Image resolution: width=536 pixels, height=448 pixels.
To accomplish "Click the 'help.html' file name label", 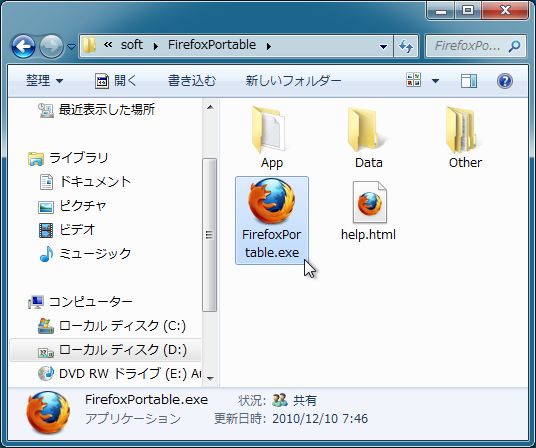I will (x=368, y=234).
